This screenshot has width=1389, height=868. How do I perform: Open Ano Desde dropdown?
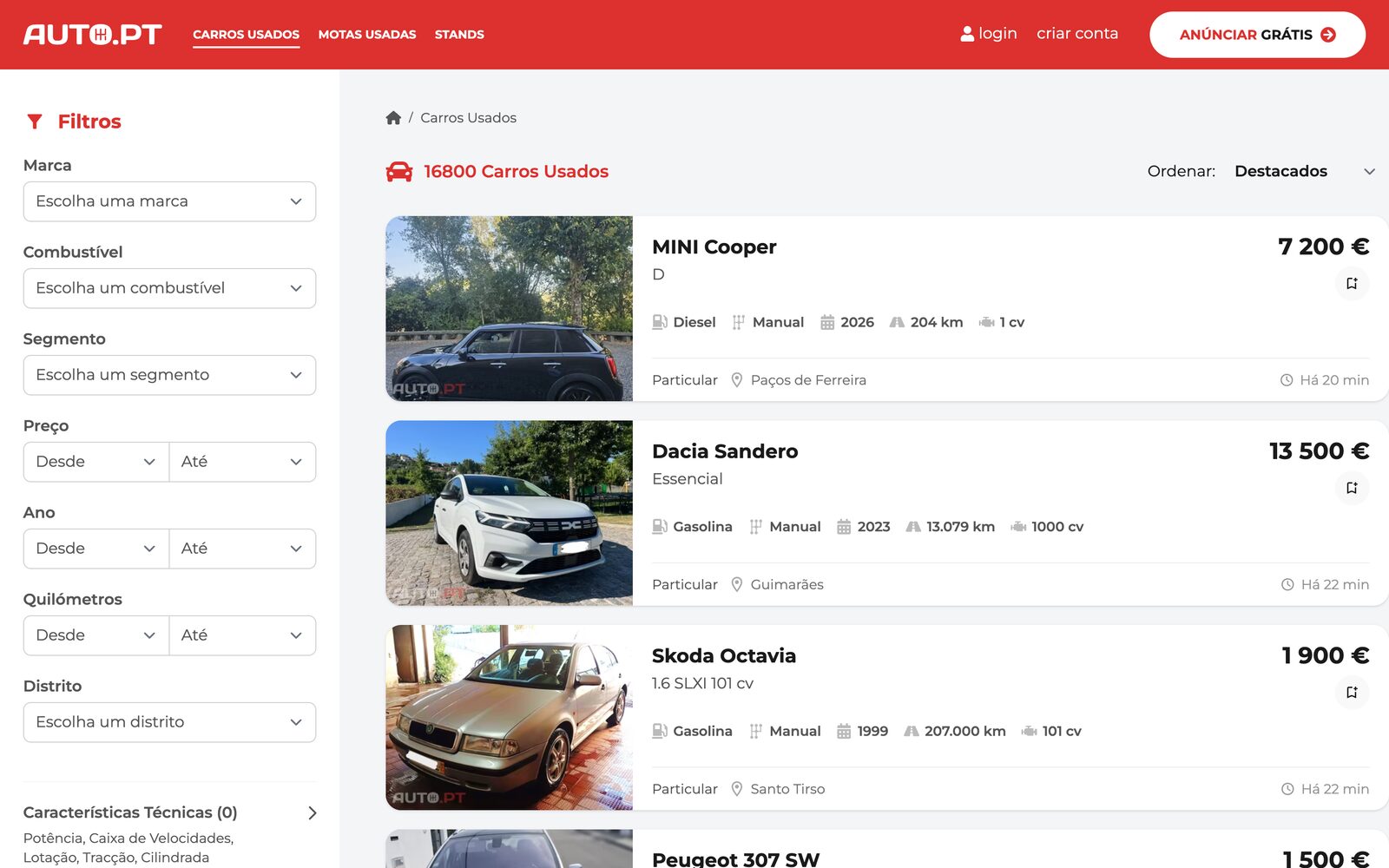coord(96,549)
